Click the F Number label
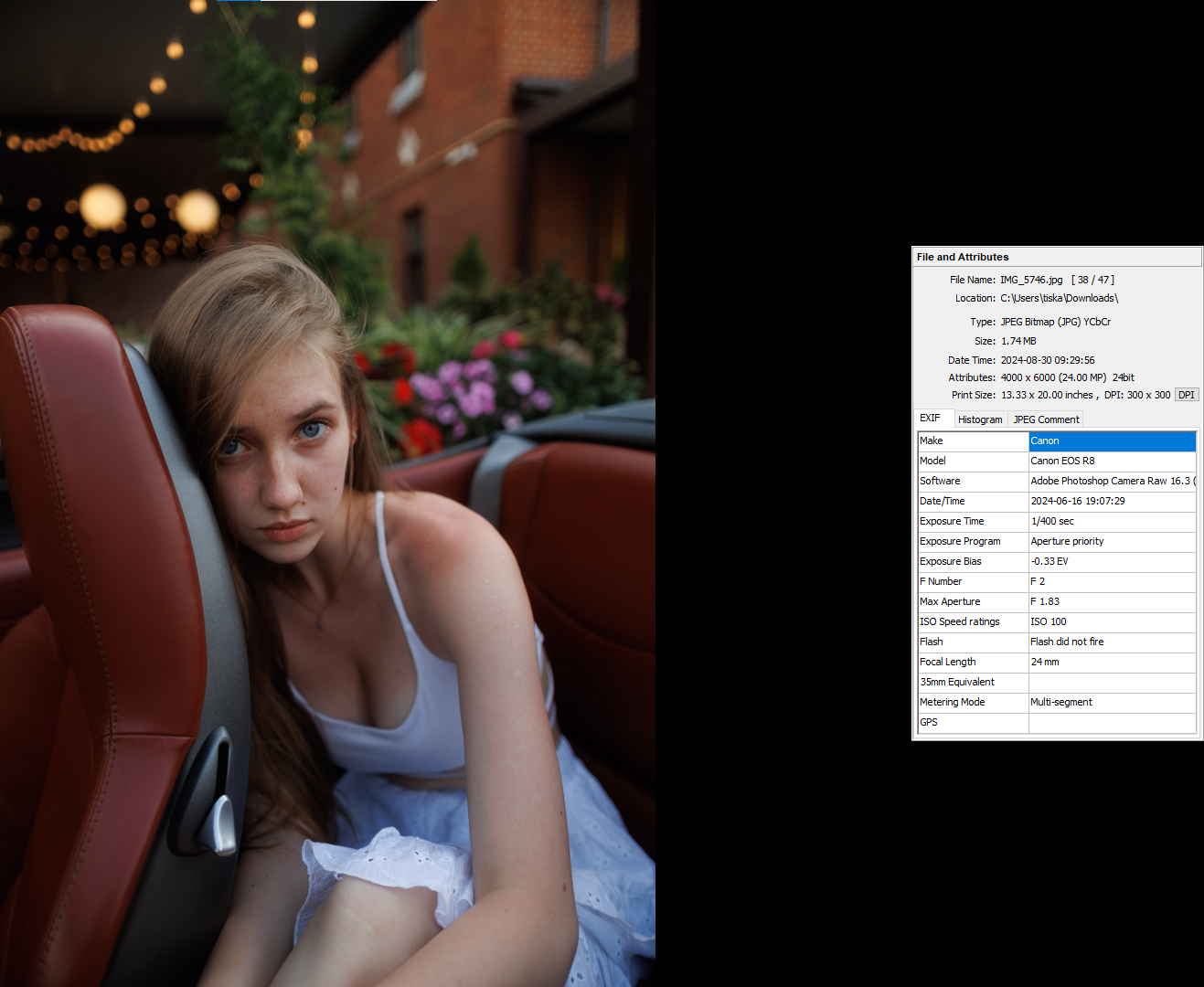Image resolution: width=1204 pixels, height=987 pixels. coord(973,581)
